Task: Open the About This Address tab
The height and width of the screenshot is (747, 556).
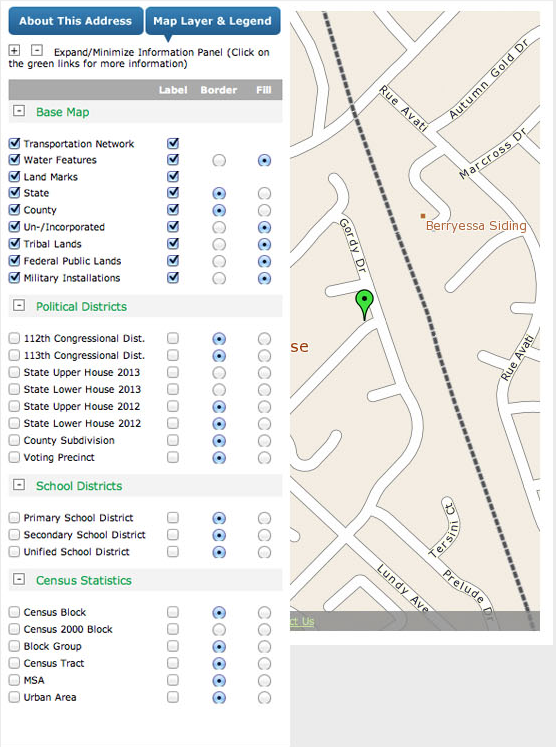Action: tap(76, 21)
